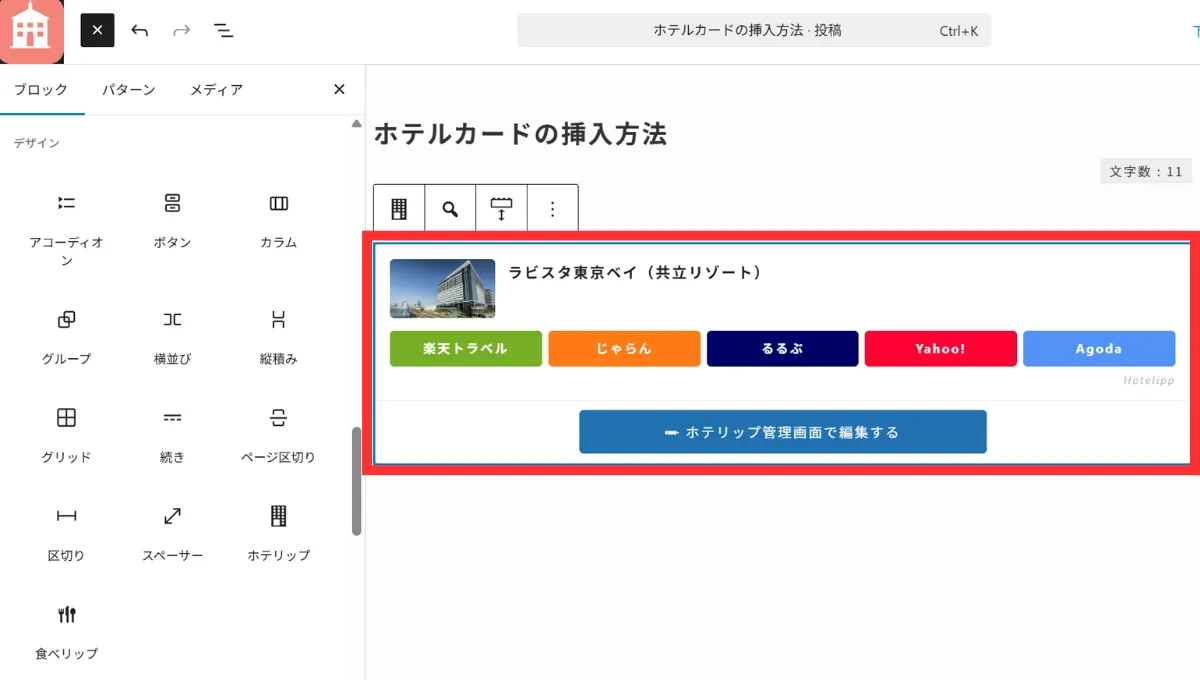
Task: Click the post title ホテルカードの挿入方法
Action: point(520,134)
